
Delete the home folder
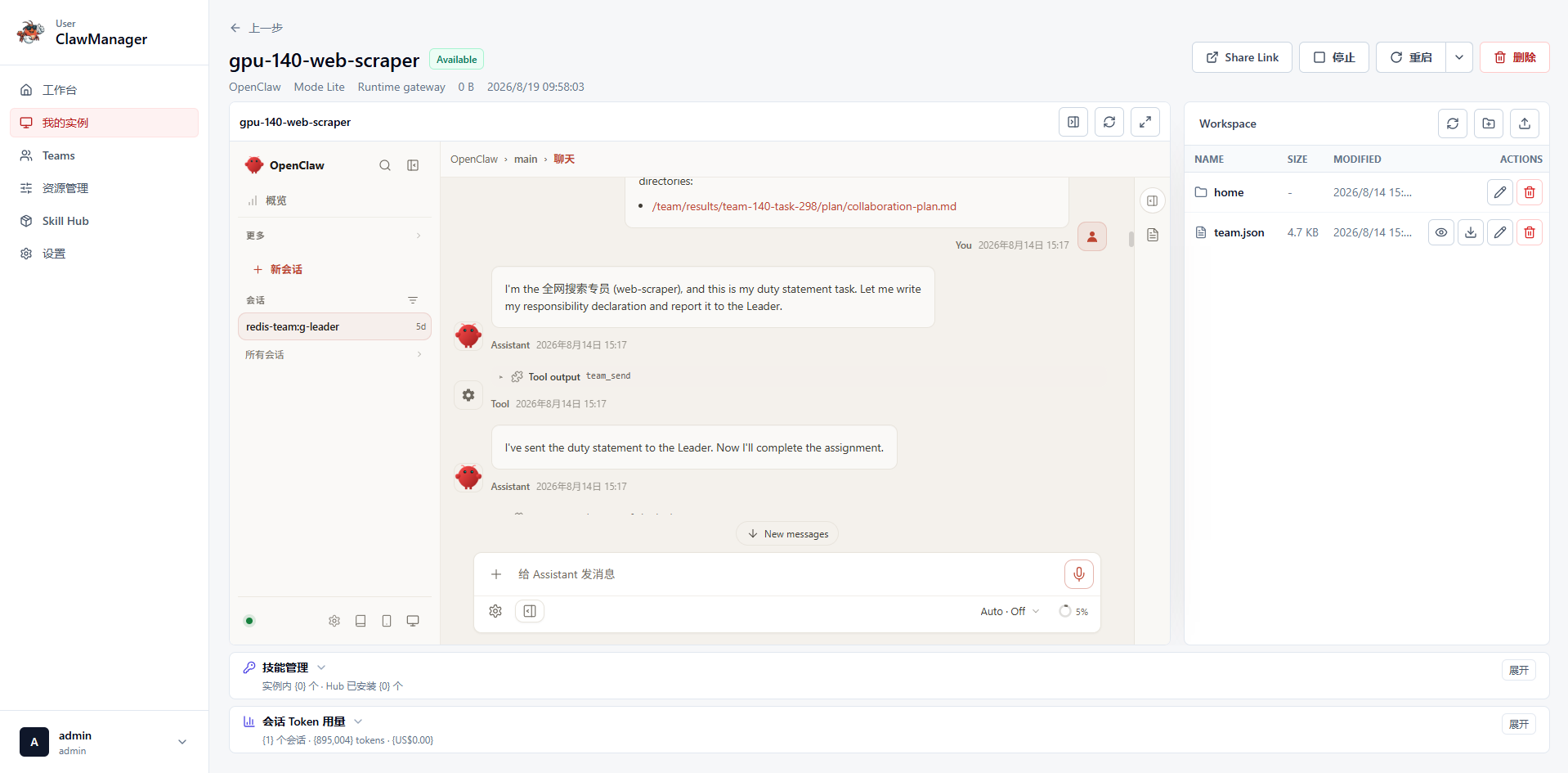click(x=1530, y=192)
